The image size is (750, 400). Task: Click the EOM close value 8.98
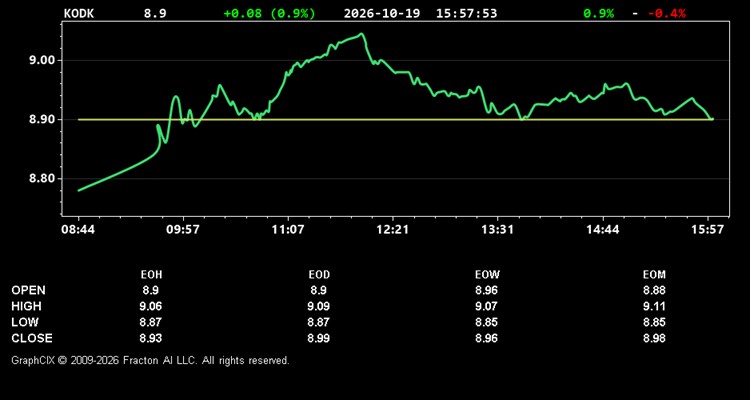pyautogui.click(x=654, y=338)
